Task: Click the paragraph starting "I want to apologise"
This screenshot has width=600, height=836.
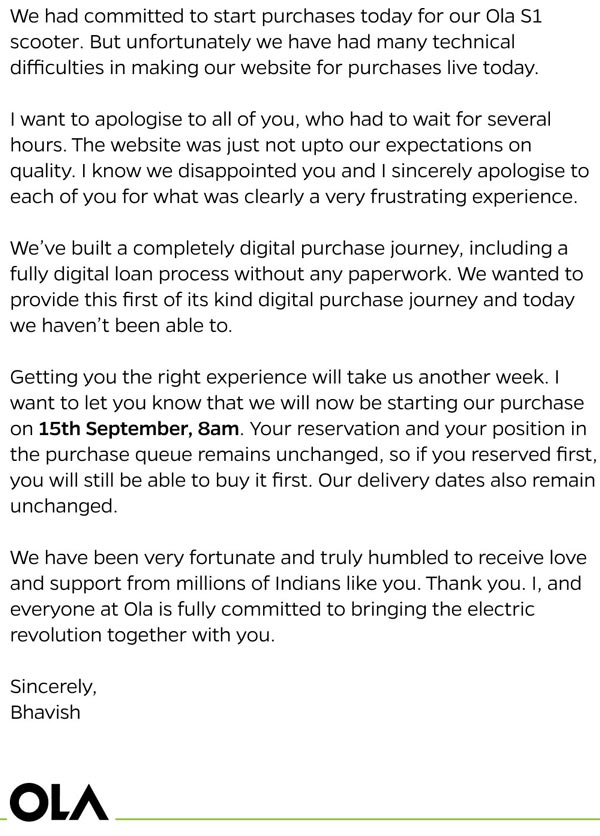Action: [299, 158]
